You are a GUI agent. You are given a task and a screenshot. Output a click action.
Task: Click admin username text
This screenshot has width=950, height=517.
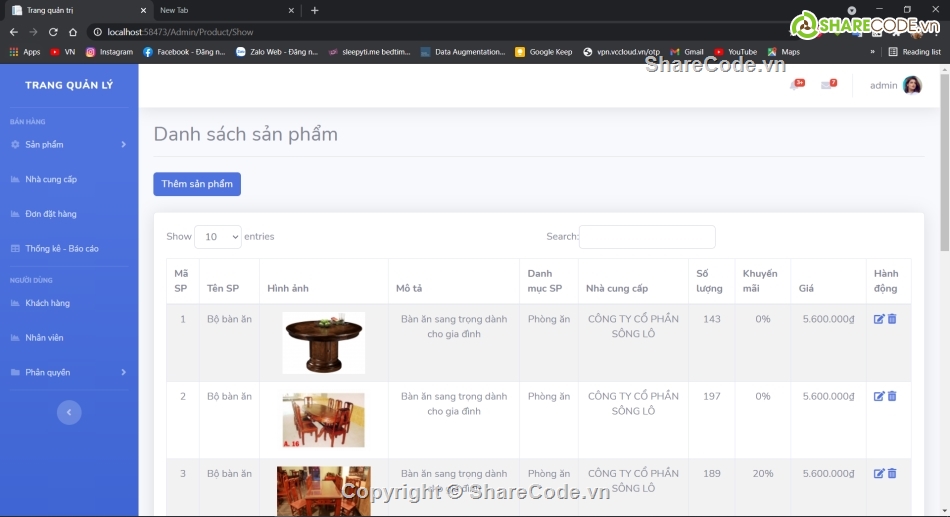(x=883, y=85)
